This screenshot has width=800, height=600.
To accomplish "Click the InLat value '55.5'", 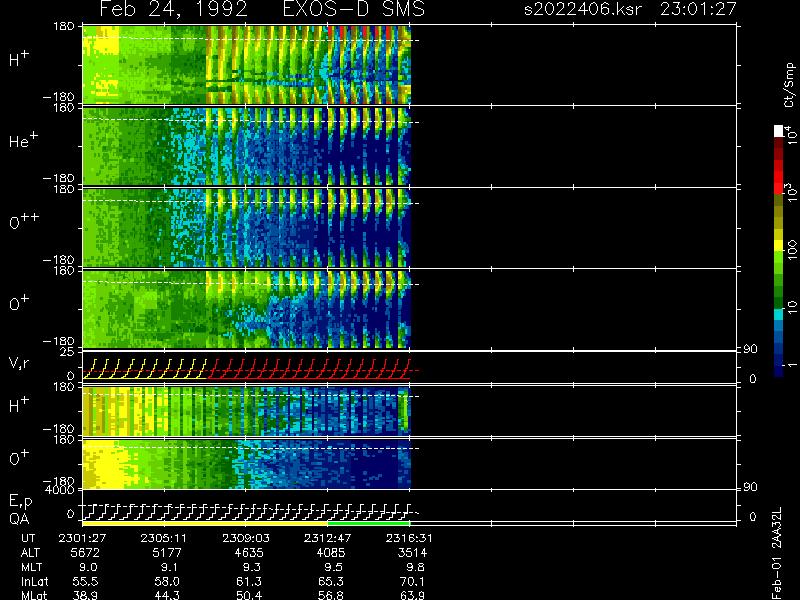I will point(85,581).
